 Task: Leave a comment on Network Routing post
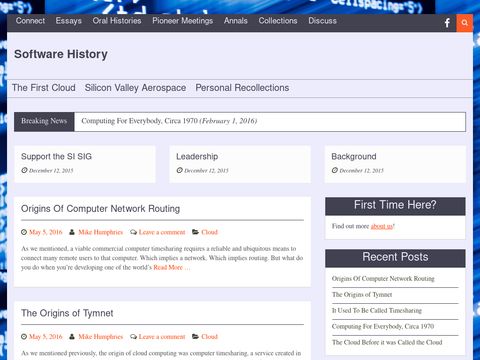[162, 232]
